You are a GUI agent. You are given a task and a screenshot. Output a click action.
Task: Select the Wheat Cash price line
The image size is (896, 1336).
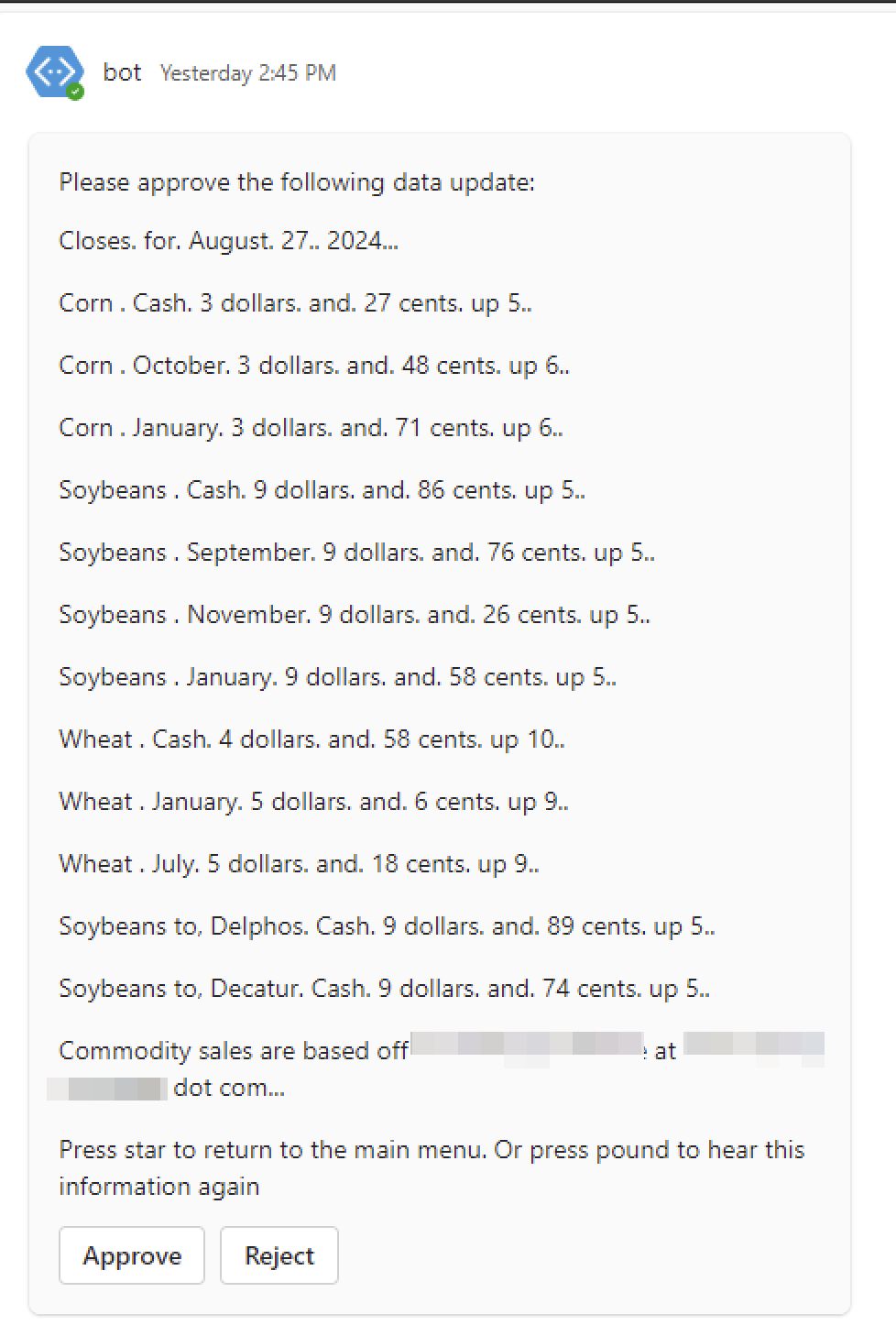[311, 739]
